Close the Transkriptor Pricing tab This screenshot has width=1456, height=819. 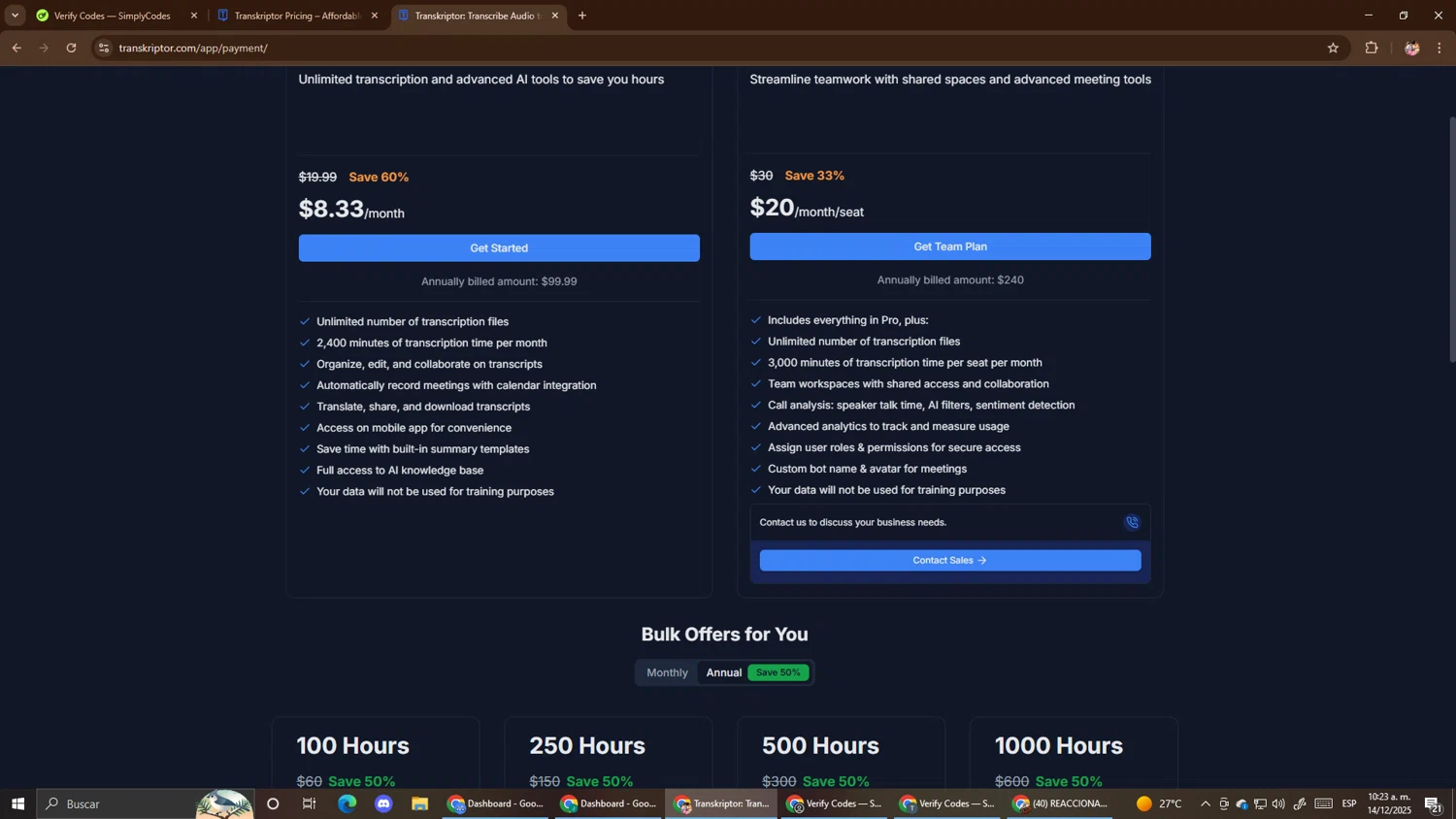coord(375,16)
